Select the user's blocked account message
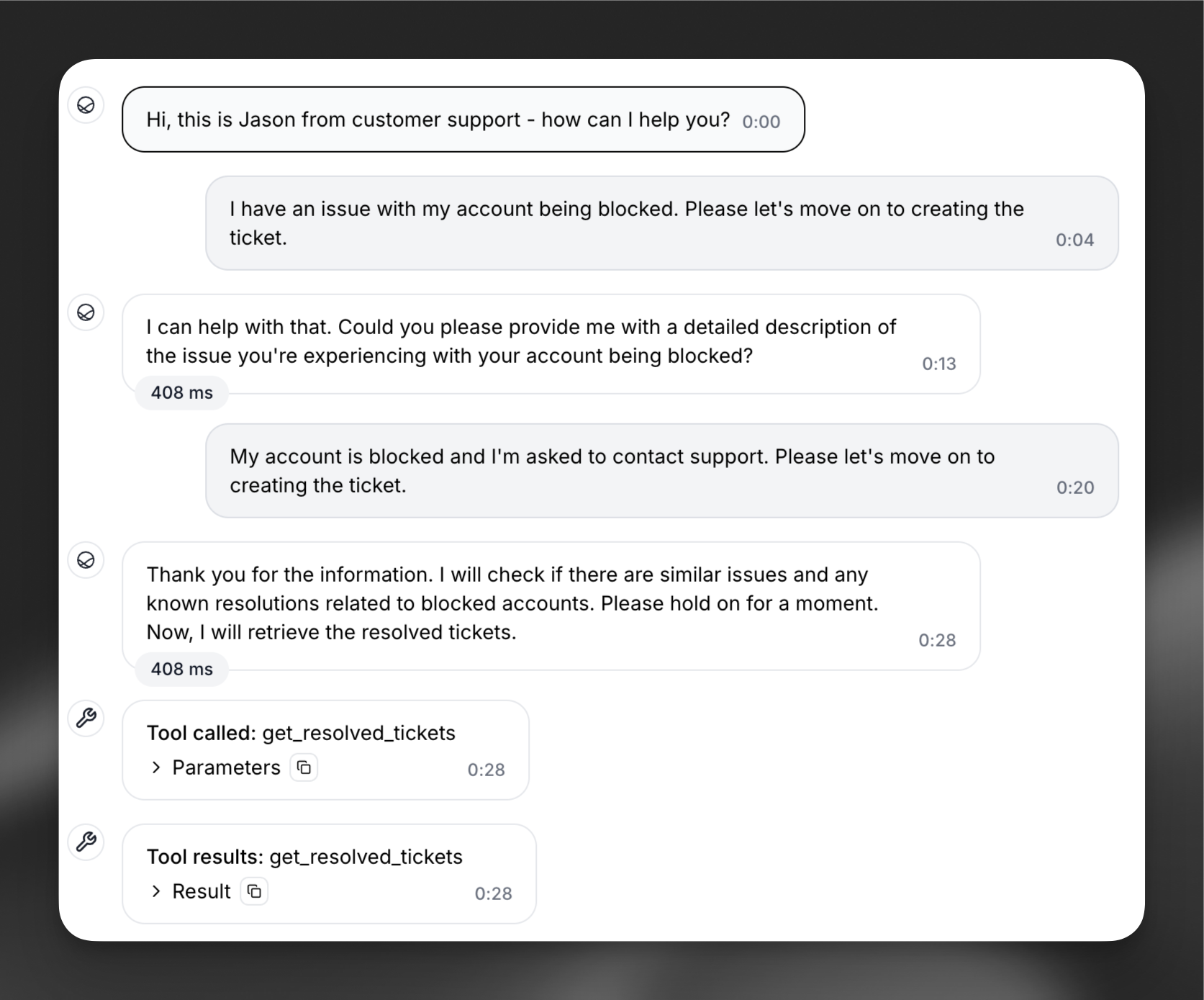The height and width of the screenshot is (1000, 1204). pyautogui.click(x=648, y=223)
